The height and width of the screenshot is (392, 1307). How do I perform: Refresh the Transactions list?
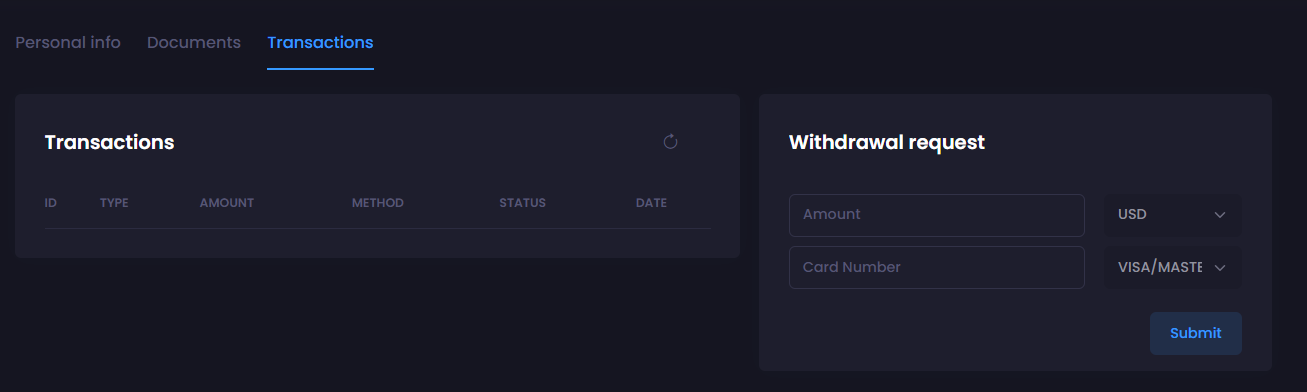pos(671,142)
